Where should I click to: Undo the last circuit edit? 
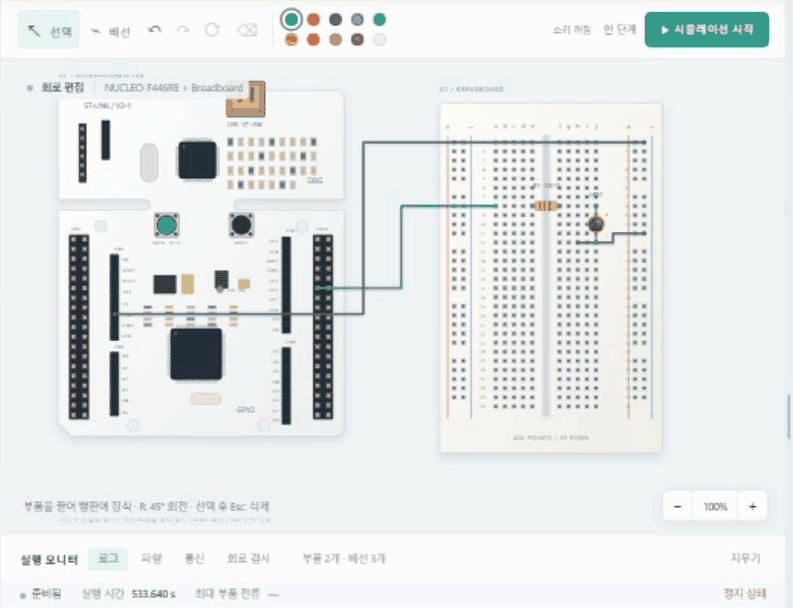click(x=154, y=30)
